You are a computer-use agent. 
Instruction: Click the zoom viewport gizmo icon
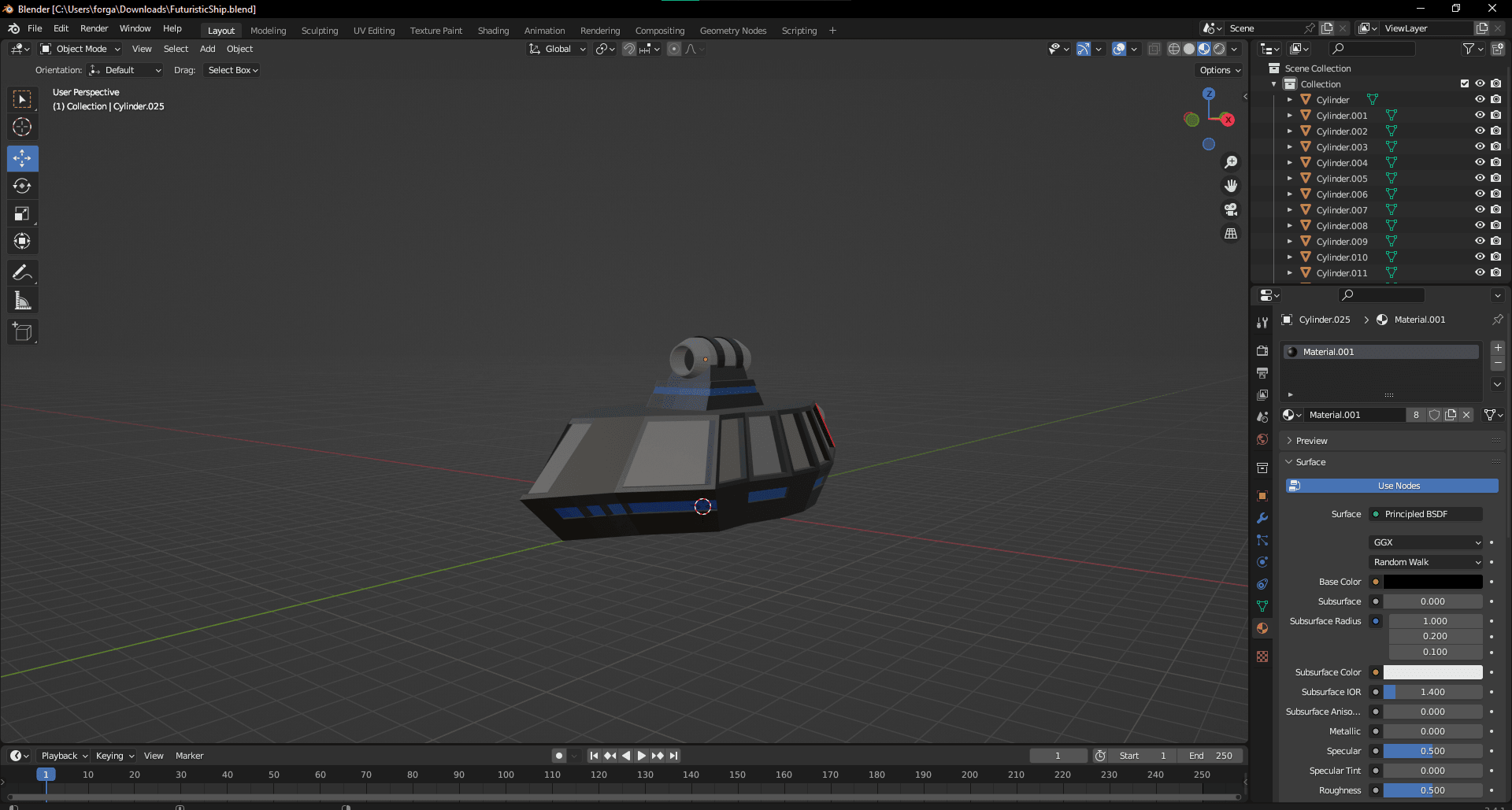coord(1230,162)
